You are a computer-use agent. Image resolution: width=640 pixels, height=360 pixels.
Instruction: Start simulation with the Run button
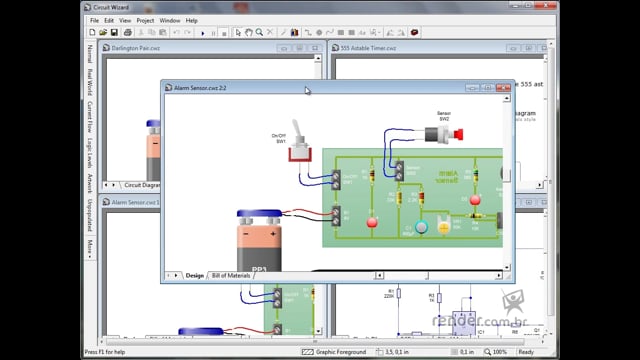[202, 33]
